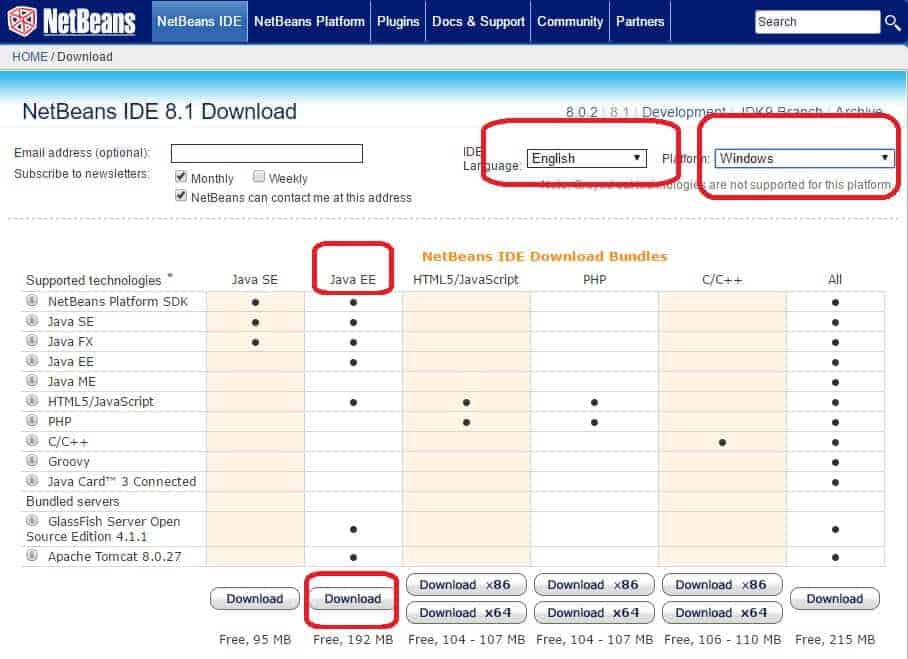This screenshot has height=659, width=908.
Task: Open info icon beside NetBeans Platform SDK row
Action: coord(32,301)
